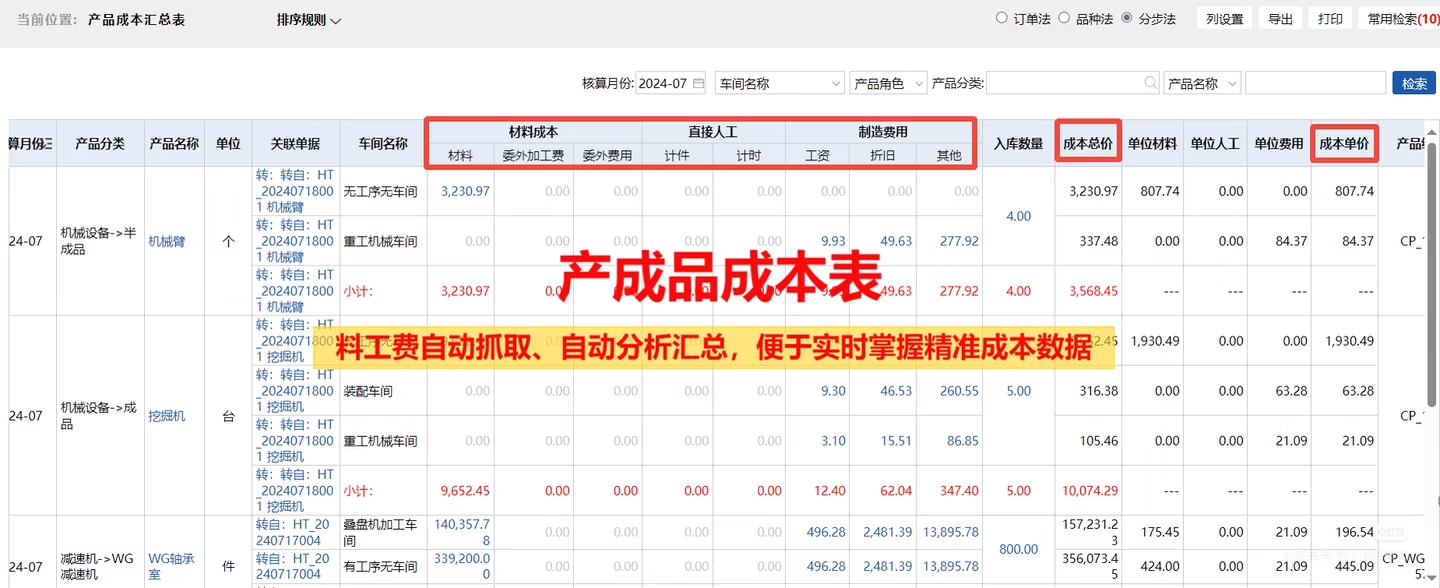Viewport: 1440px width, 588px height.
Task: Click the 单位人工 column header
Action: pos(1214,144)
